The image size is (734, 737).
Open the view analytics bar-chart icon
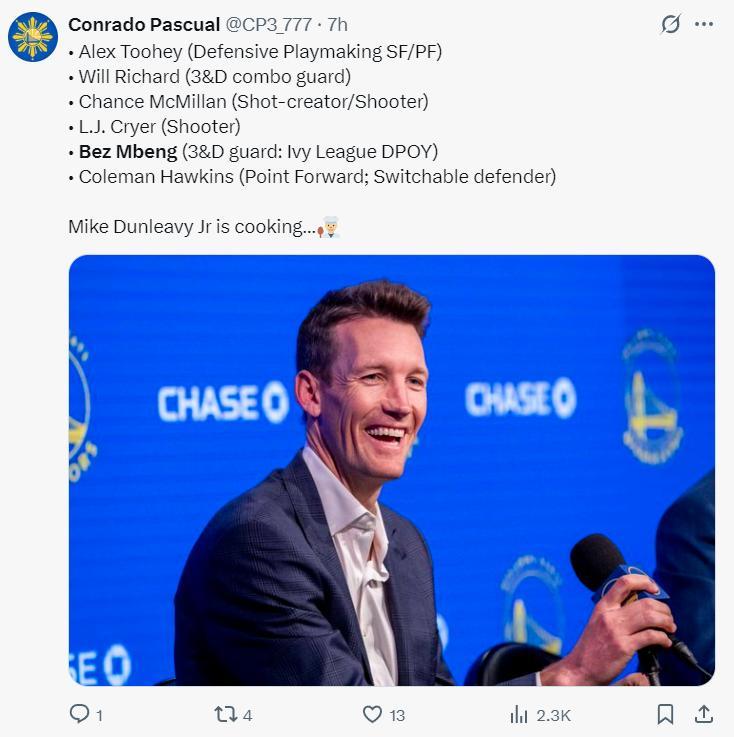pos(519,714)
